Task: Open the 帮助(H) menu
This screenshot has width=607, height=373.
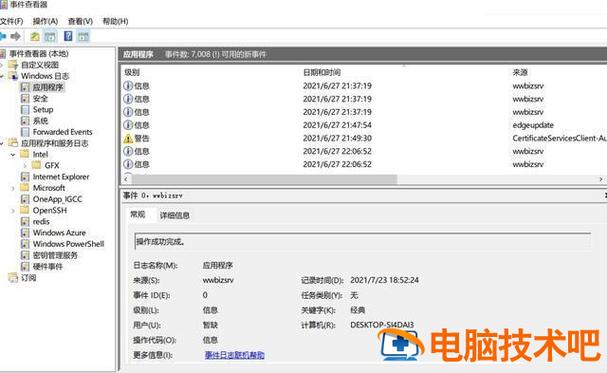Action: click(x=115, y=21)
